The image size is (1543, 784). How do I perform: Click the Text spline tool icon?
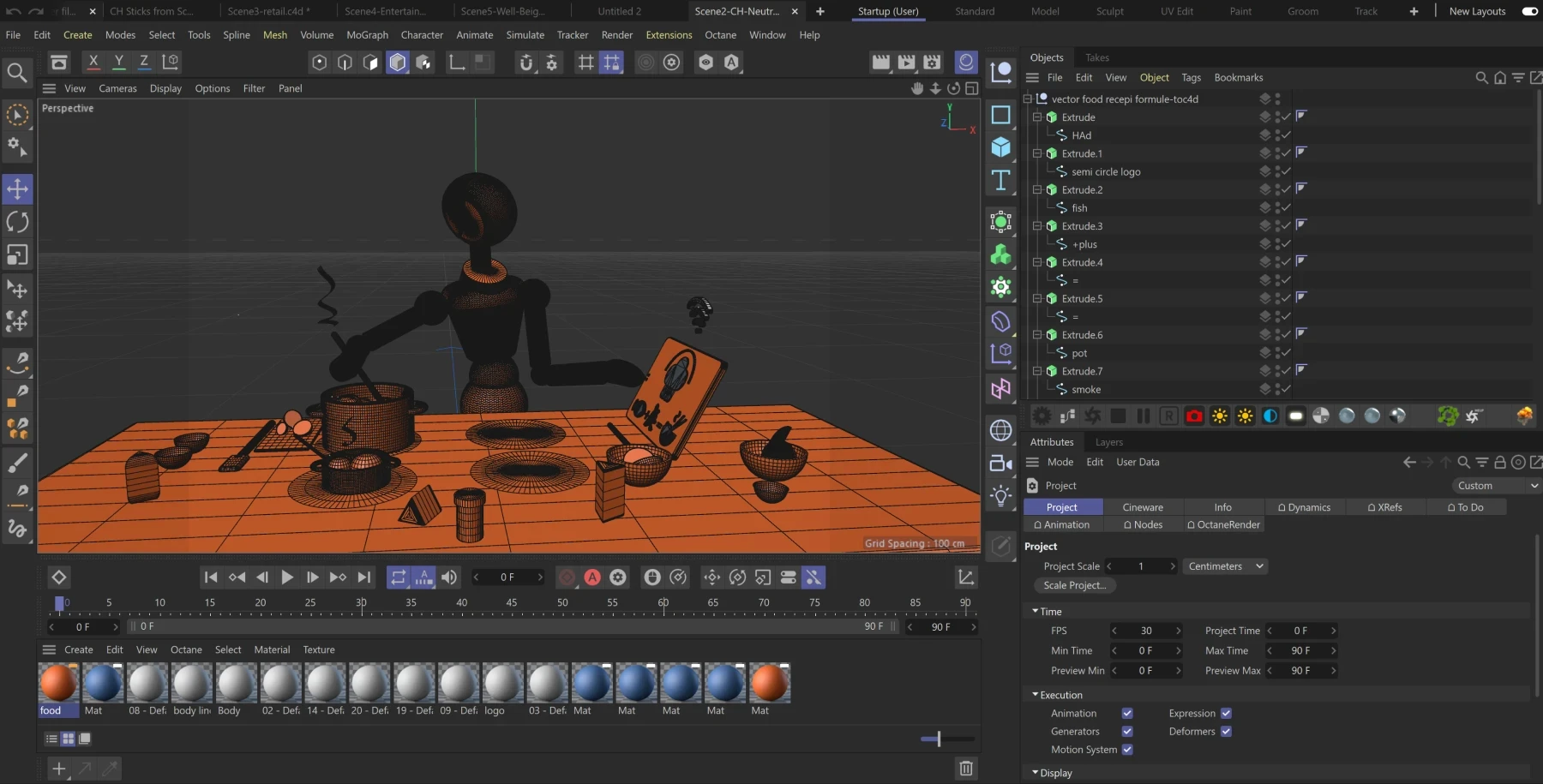click(1000, 181)
